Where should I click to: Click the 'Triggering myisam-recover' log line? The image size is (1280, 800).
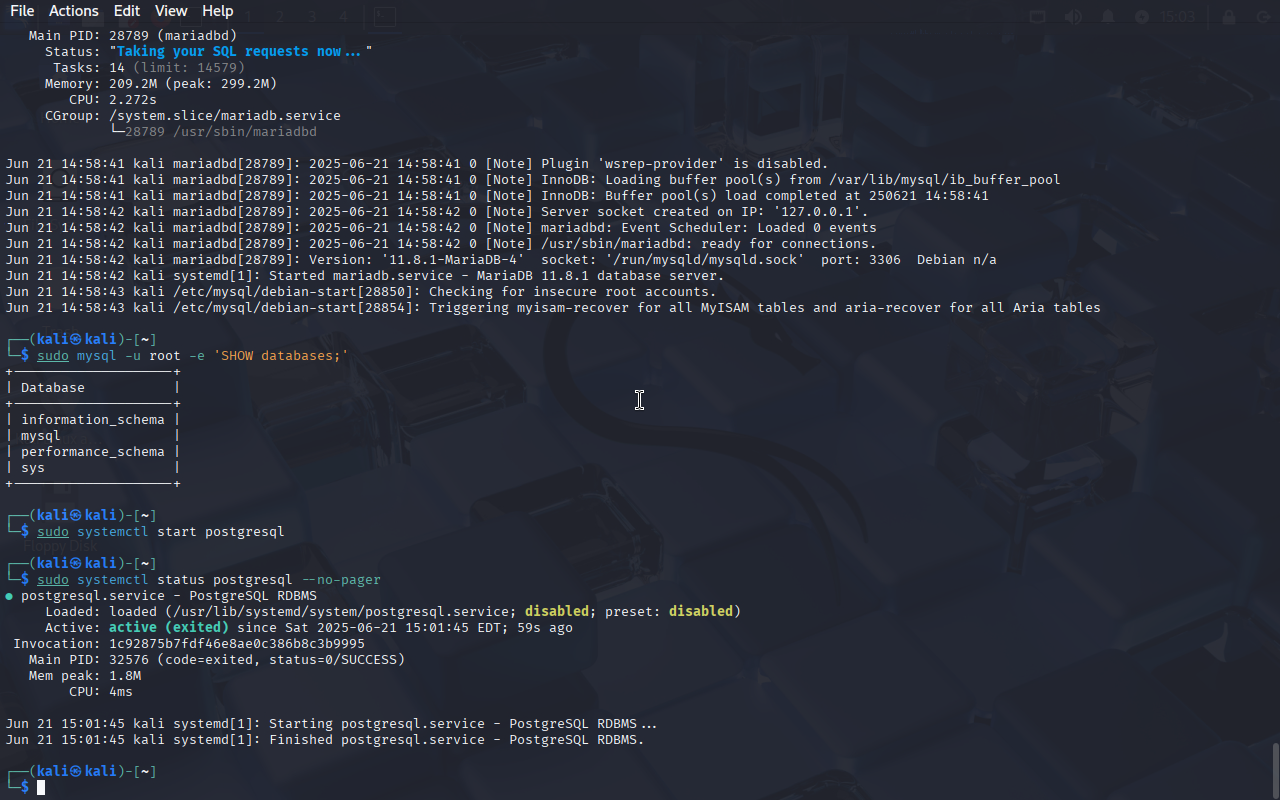(553, 308)
